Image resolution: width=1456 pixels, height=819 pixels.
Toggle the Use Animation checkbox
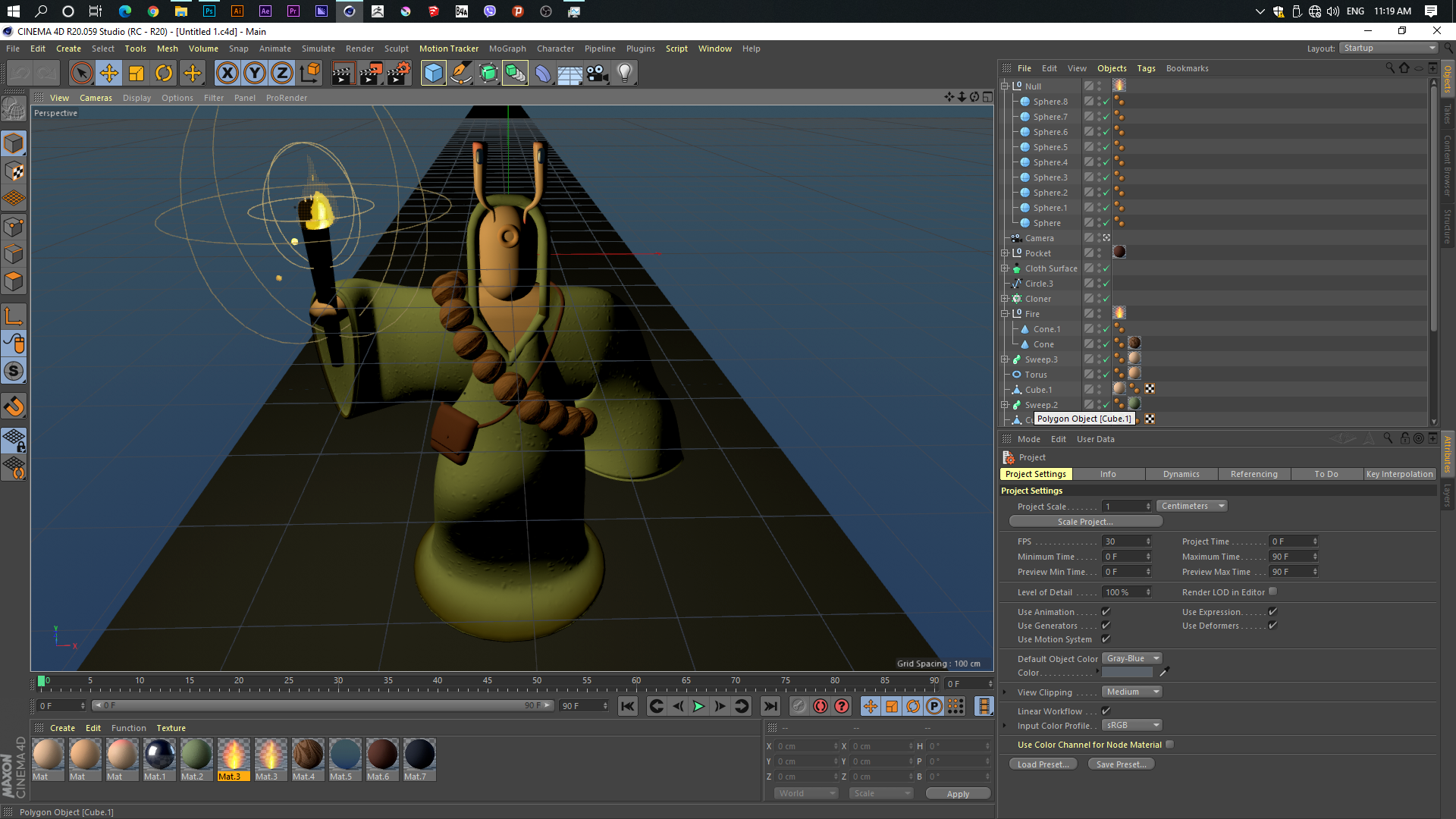[x=1106, y=611]
